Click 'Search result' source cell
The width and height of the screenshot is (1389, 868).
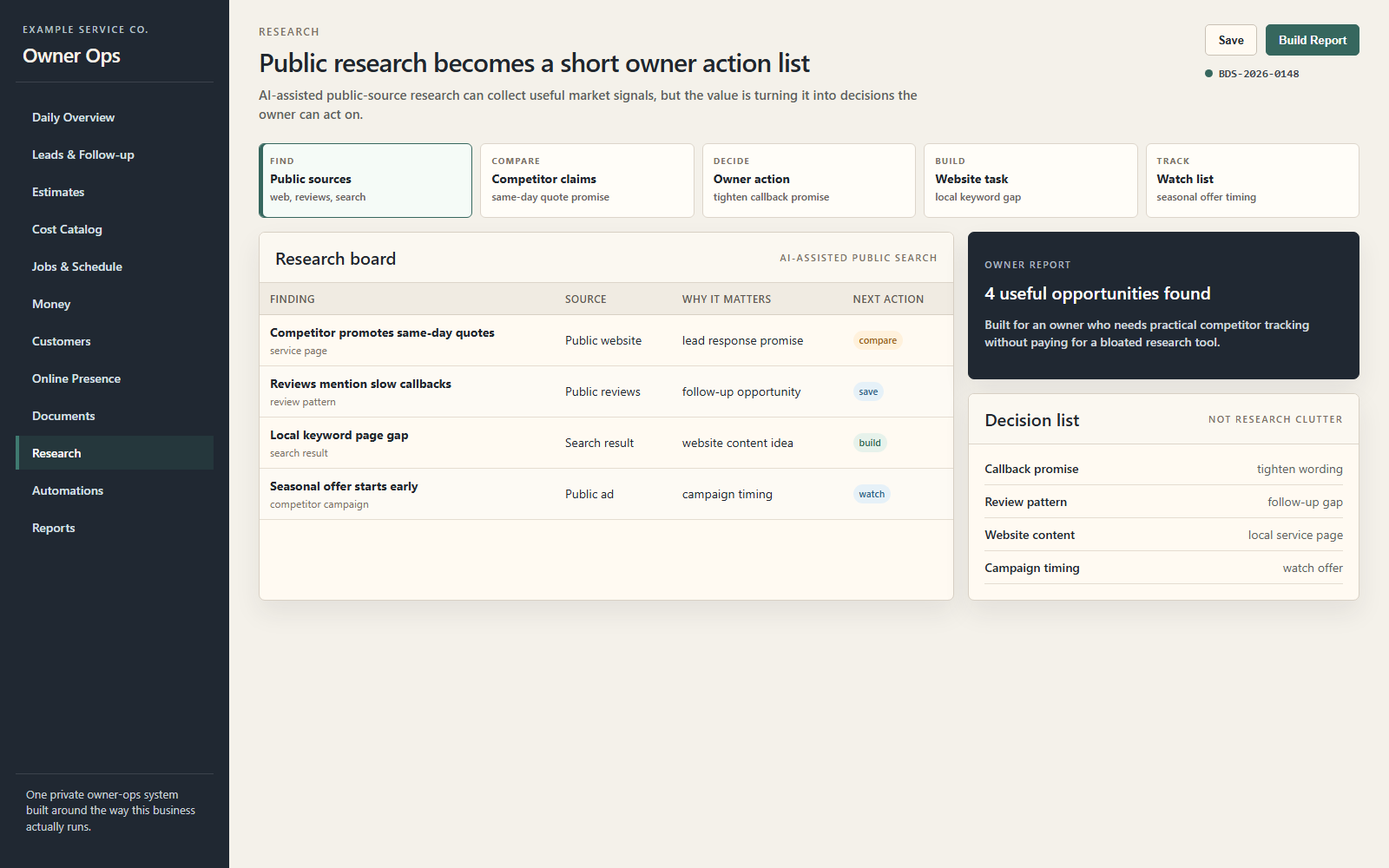[x=599, y=443]
